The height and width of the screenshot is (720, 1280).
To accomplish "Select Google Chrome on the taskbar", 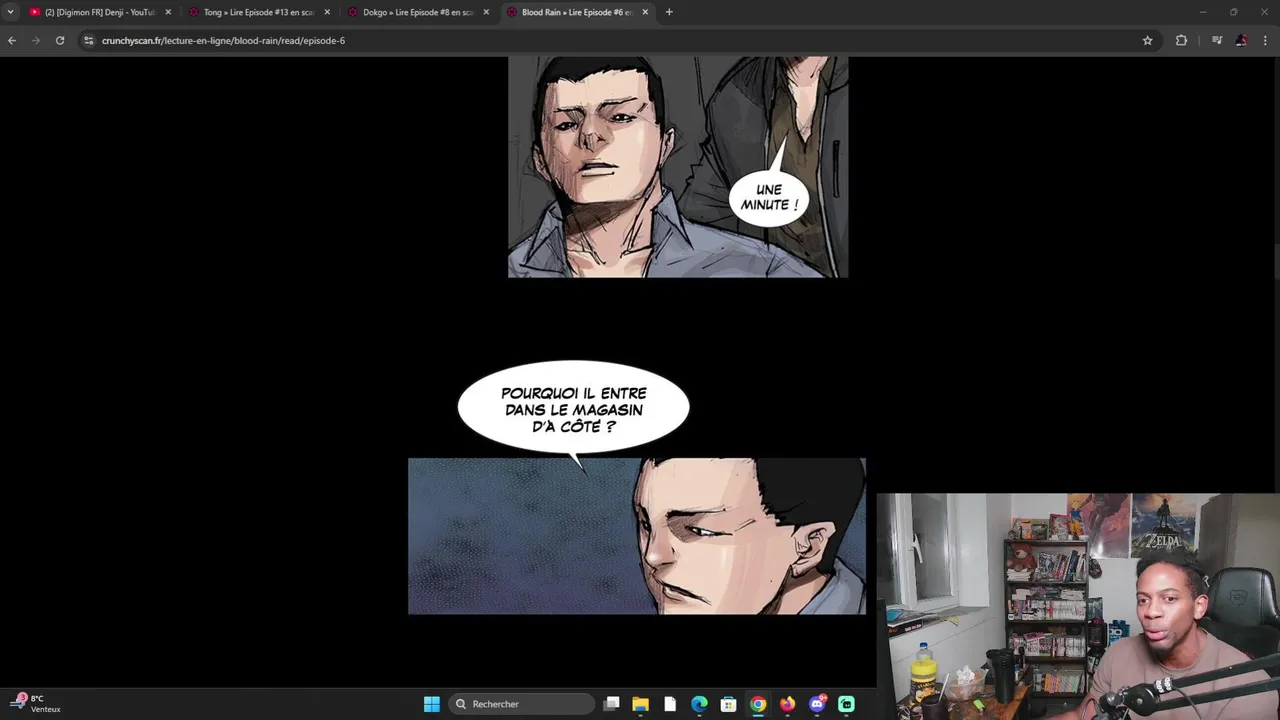I will coord(758,704).
